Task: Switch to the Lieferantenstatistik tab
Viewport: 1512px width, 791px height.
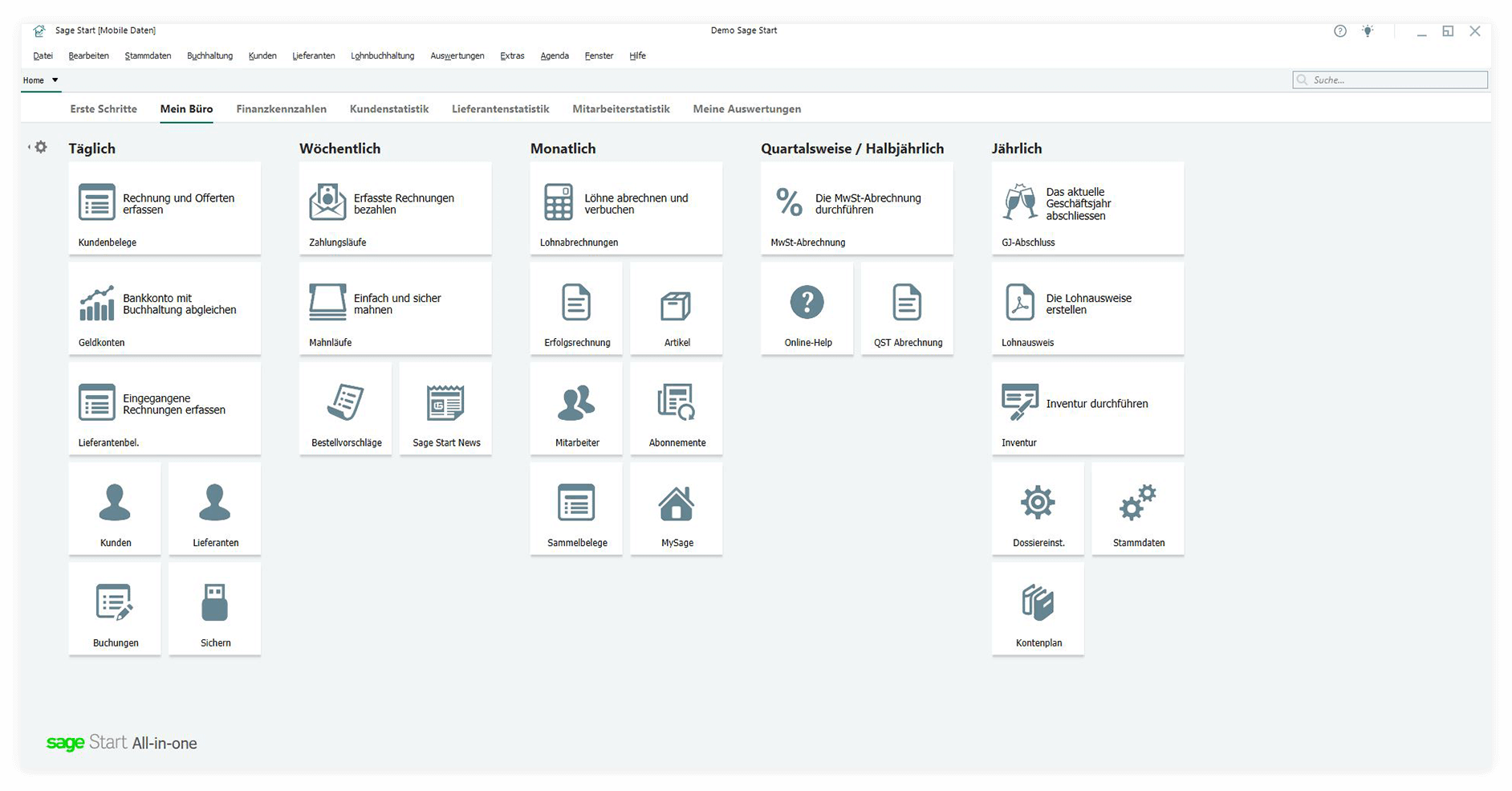Action: coord(500,109)
